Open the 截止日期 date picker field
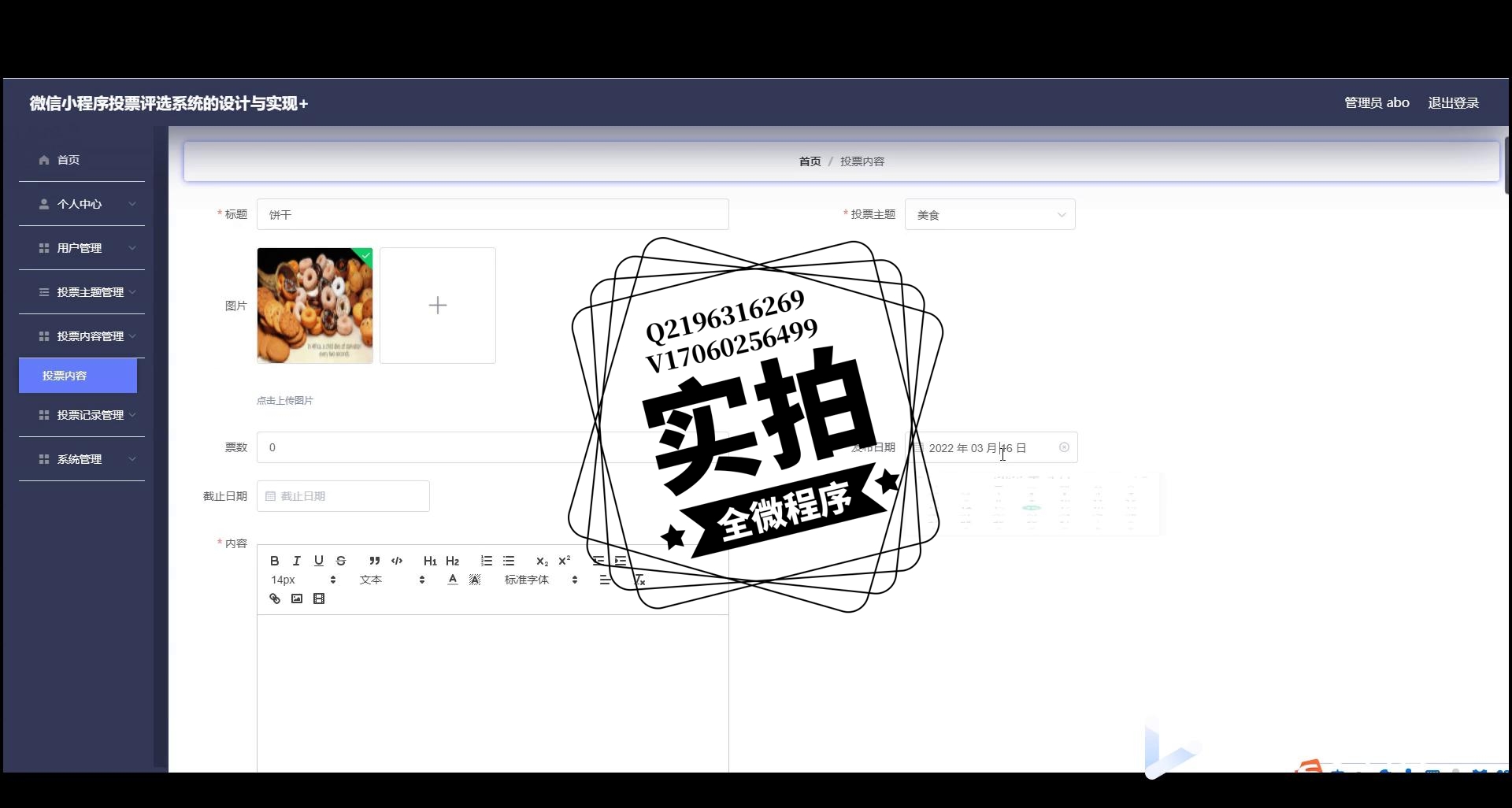 [343, 496]
